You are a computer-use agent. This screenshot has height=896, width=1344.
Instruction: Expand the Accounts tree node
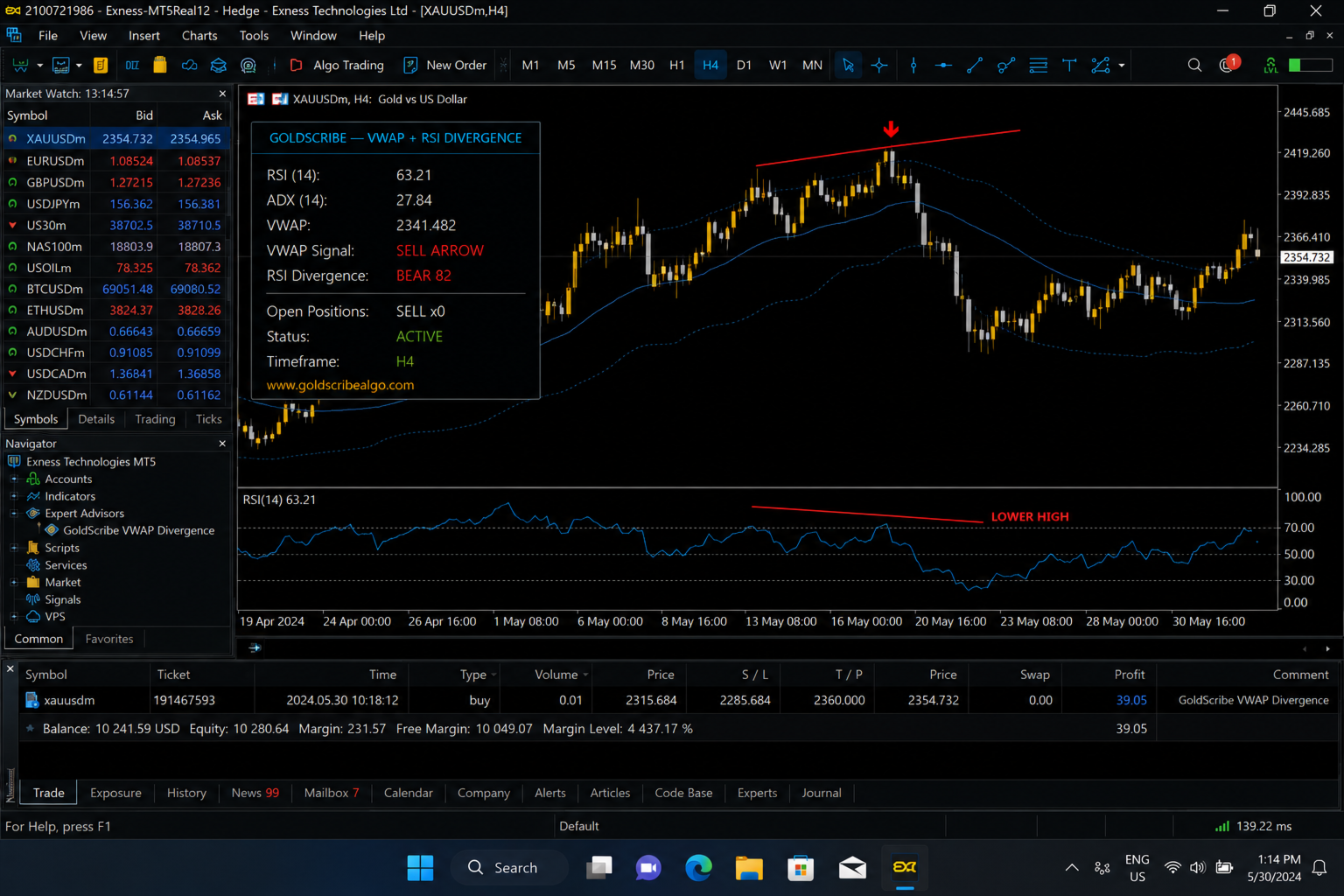[x=14, y=479]
